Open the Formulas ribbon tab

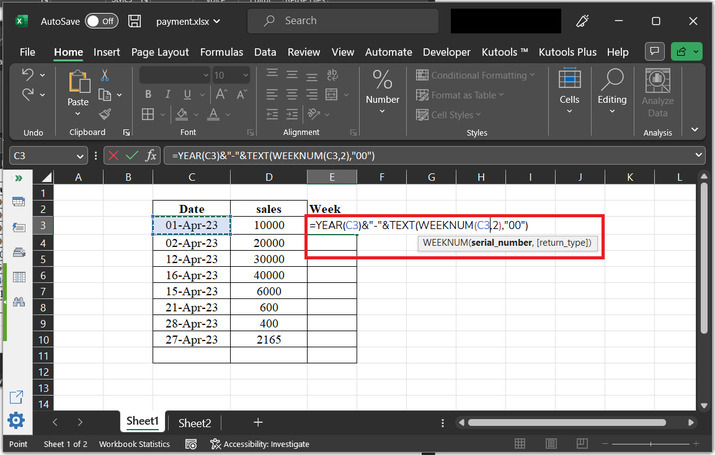click(221, 52)
